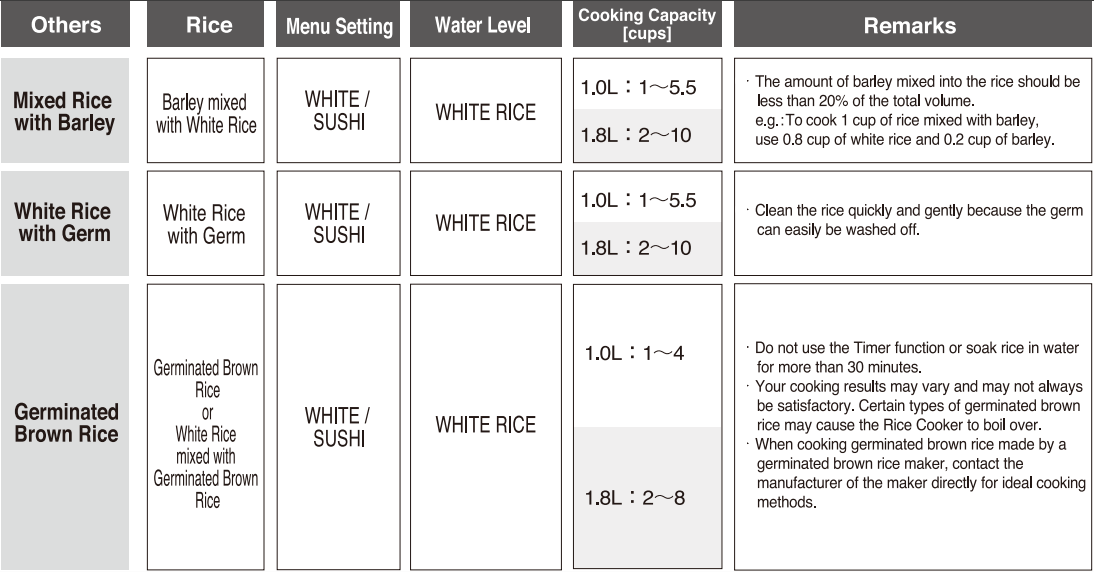Select the Germinated Brown Rice row label
This screenshot has width=1094, height=572.
coord(65,423)
